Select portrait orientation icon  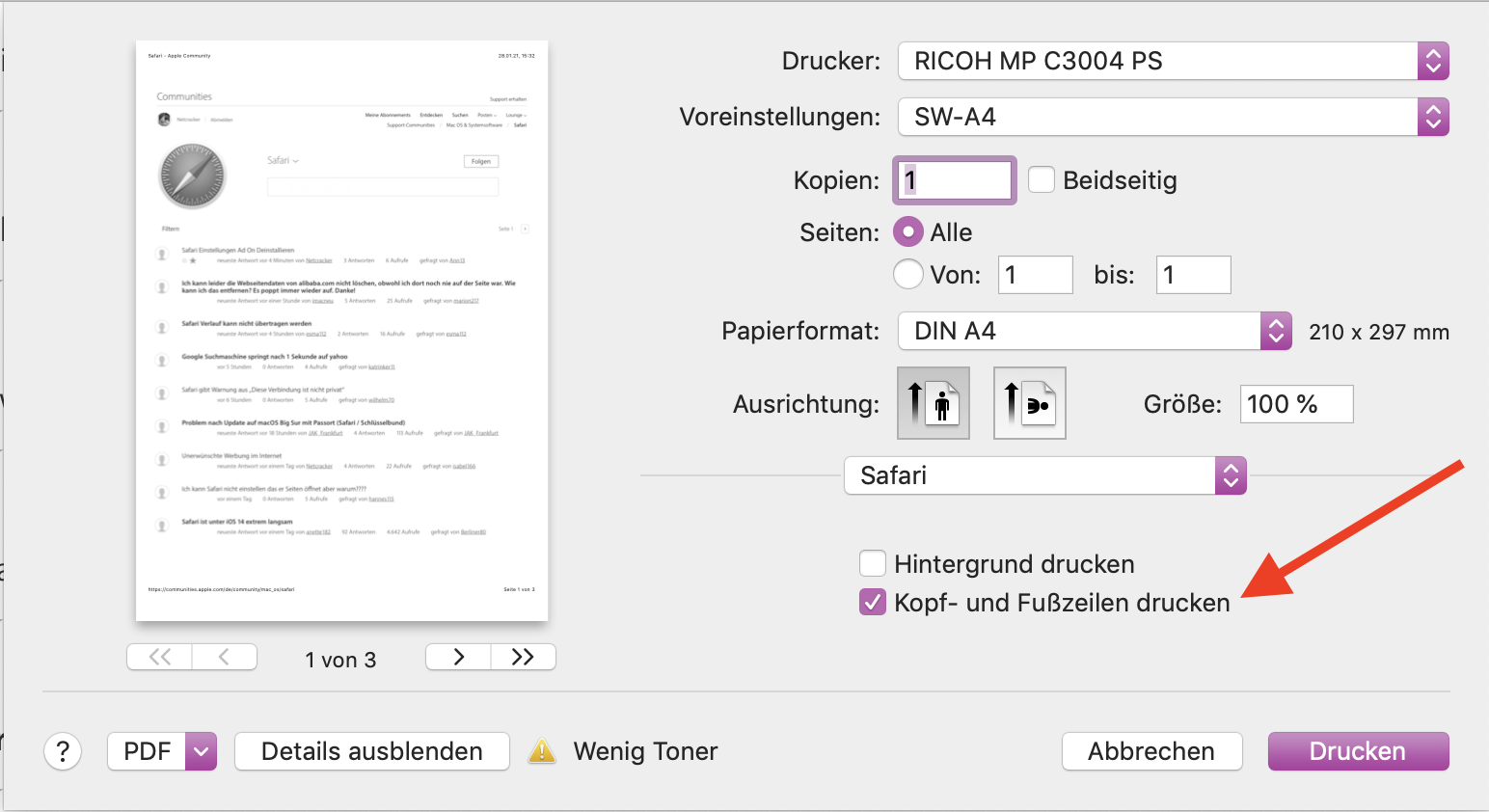(933, 403)
